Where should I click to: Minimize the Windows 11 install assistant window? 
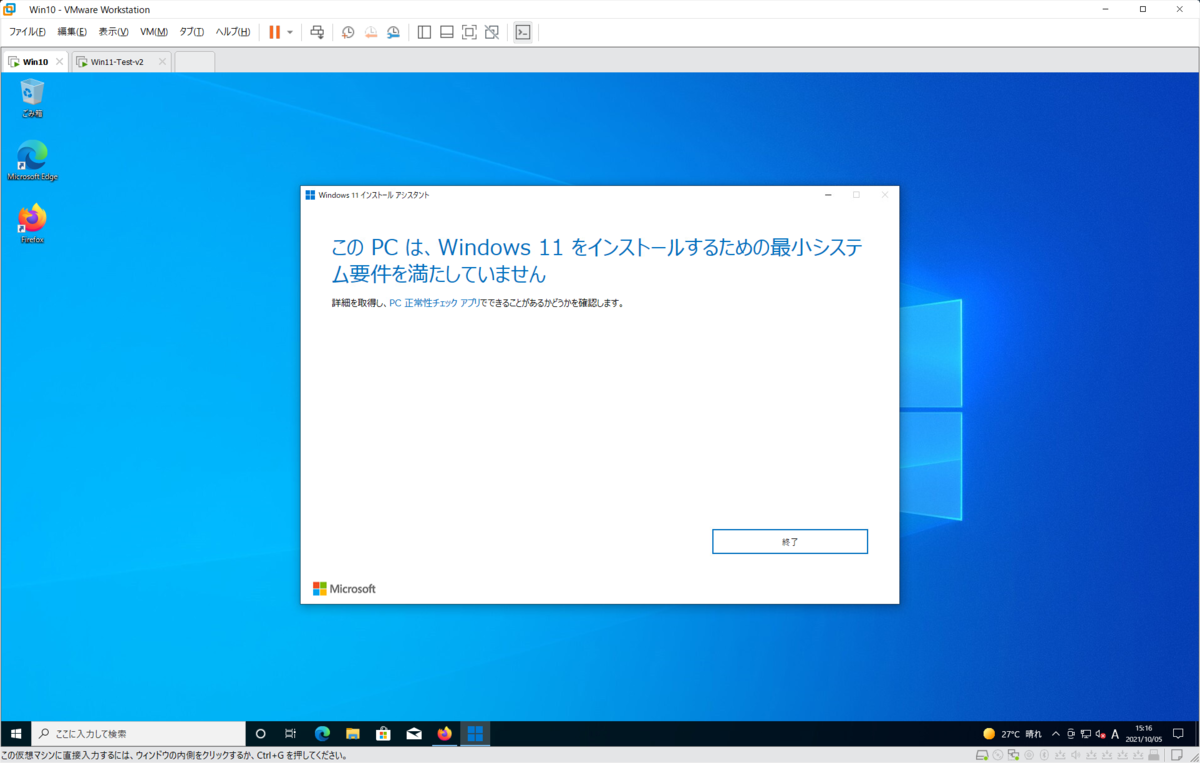point(828,195)
